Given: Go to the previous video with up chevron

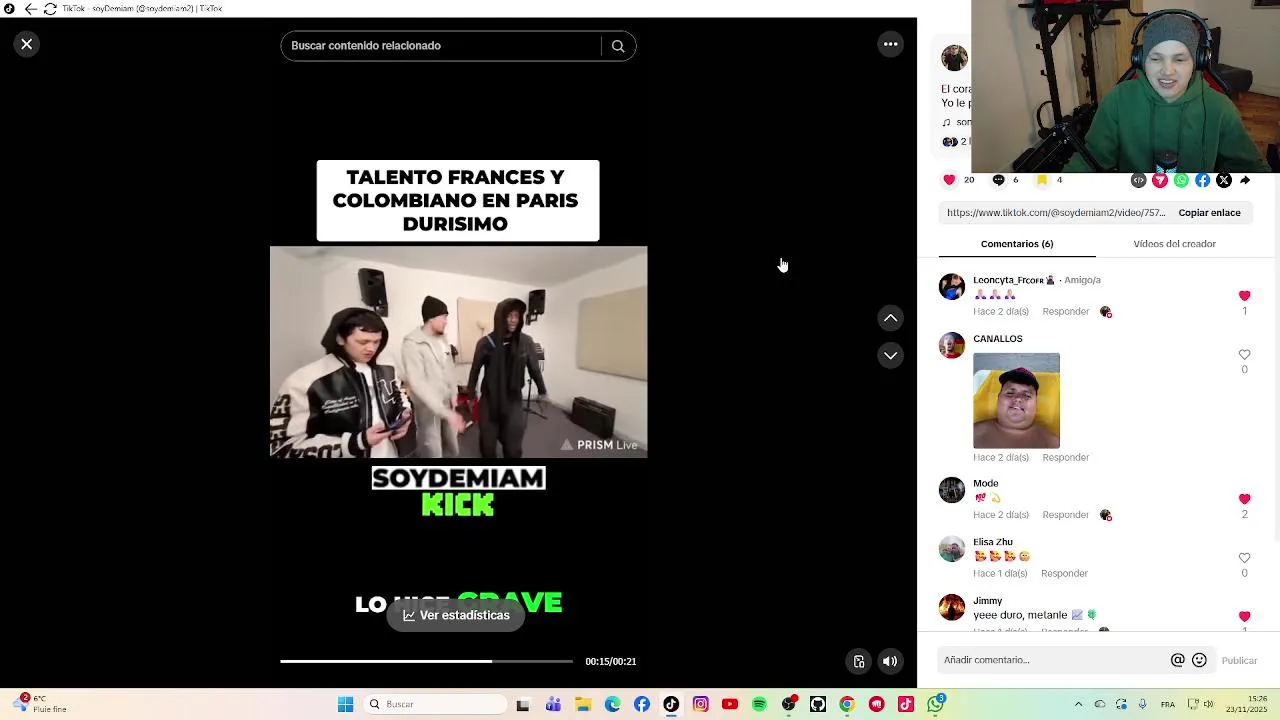Looking at the screenshot, I should pyautogui.click(x=890, y=318).
